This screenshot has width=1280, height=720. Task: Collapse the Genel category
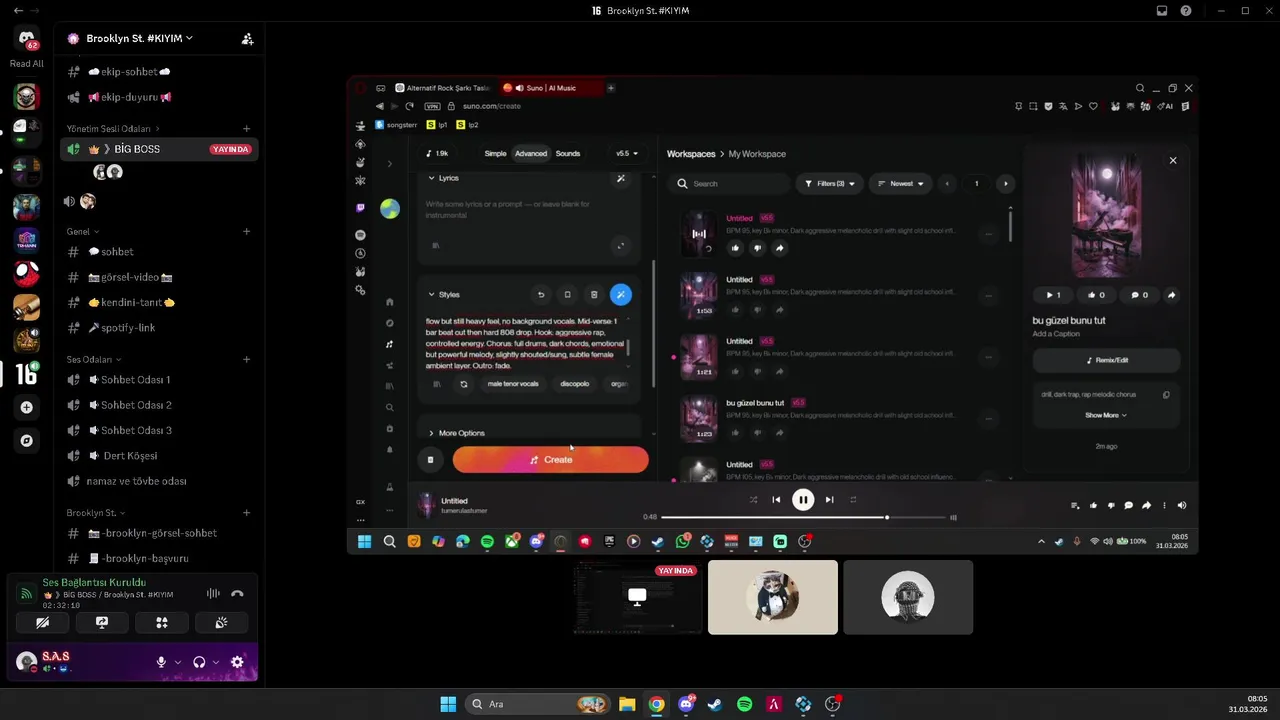coord(82,231)
